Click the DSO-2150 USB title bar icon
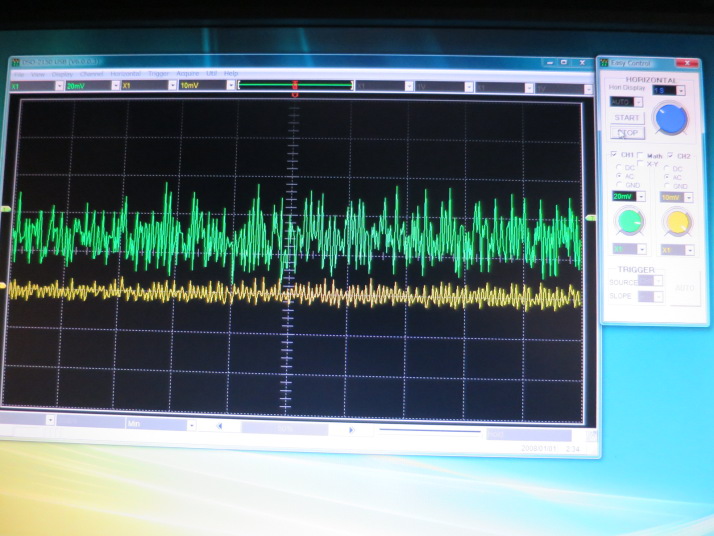The image size is (714, 536). 15,62
